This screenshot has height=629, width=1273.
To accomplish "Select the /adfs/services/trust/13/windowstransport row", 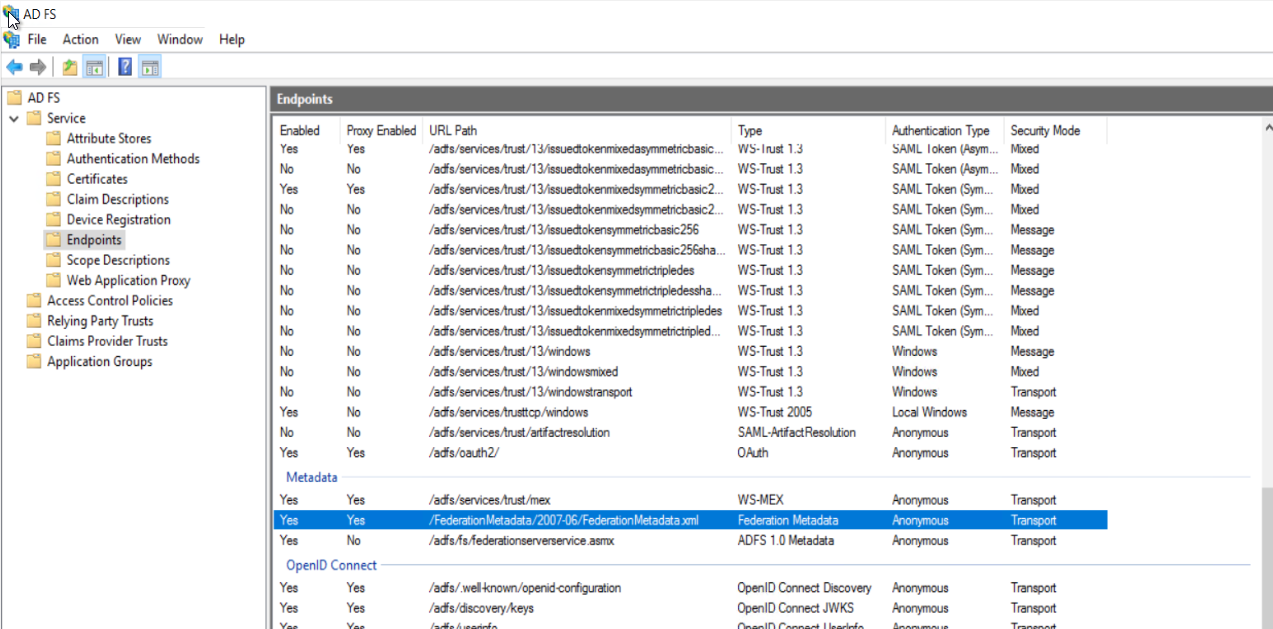I will [690, 392].
